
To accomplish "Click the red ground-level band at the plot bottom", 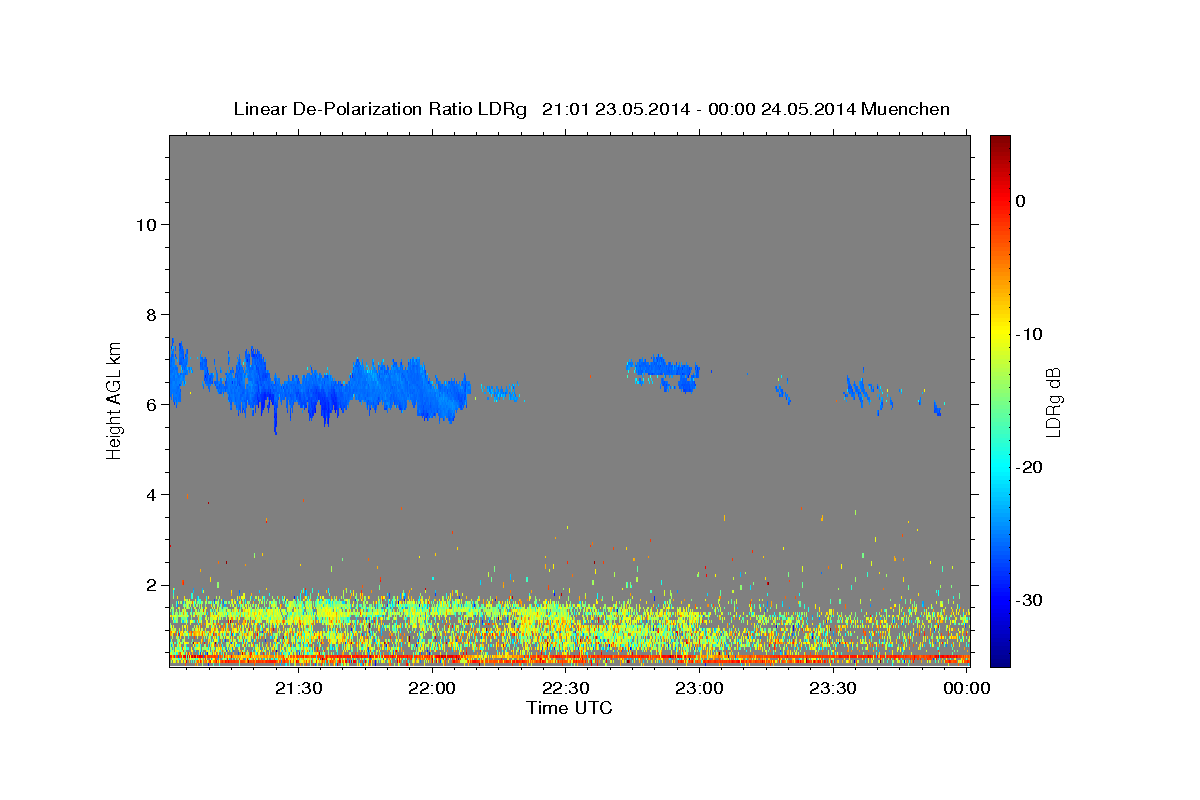I will click(x=569, y=661).
